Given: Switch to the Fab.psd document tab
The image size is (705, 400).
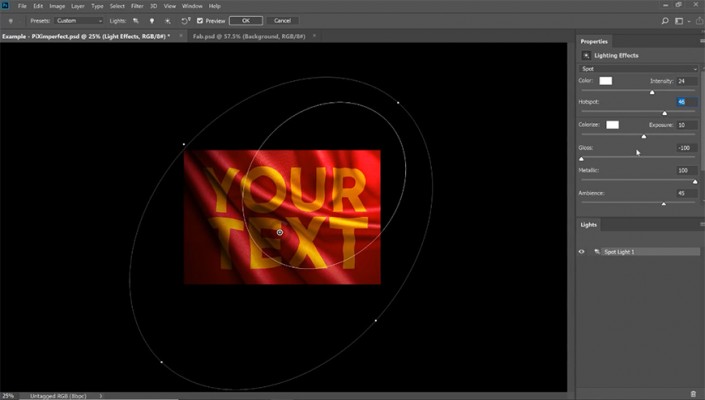Looking at the screenshot, I should [249, 36].
